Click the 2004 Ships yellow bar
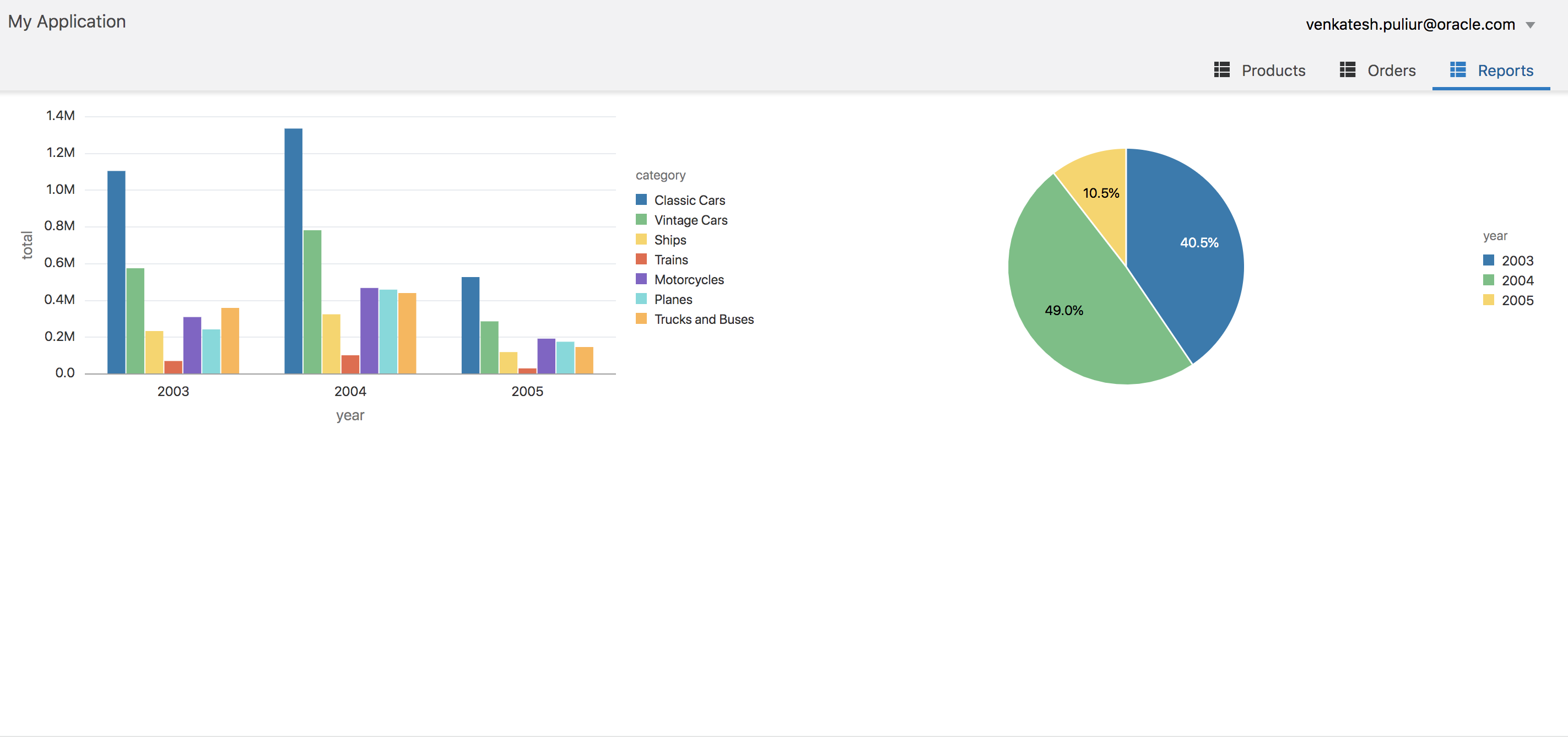 pyautogui.click(x=331, y=344)
